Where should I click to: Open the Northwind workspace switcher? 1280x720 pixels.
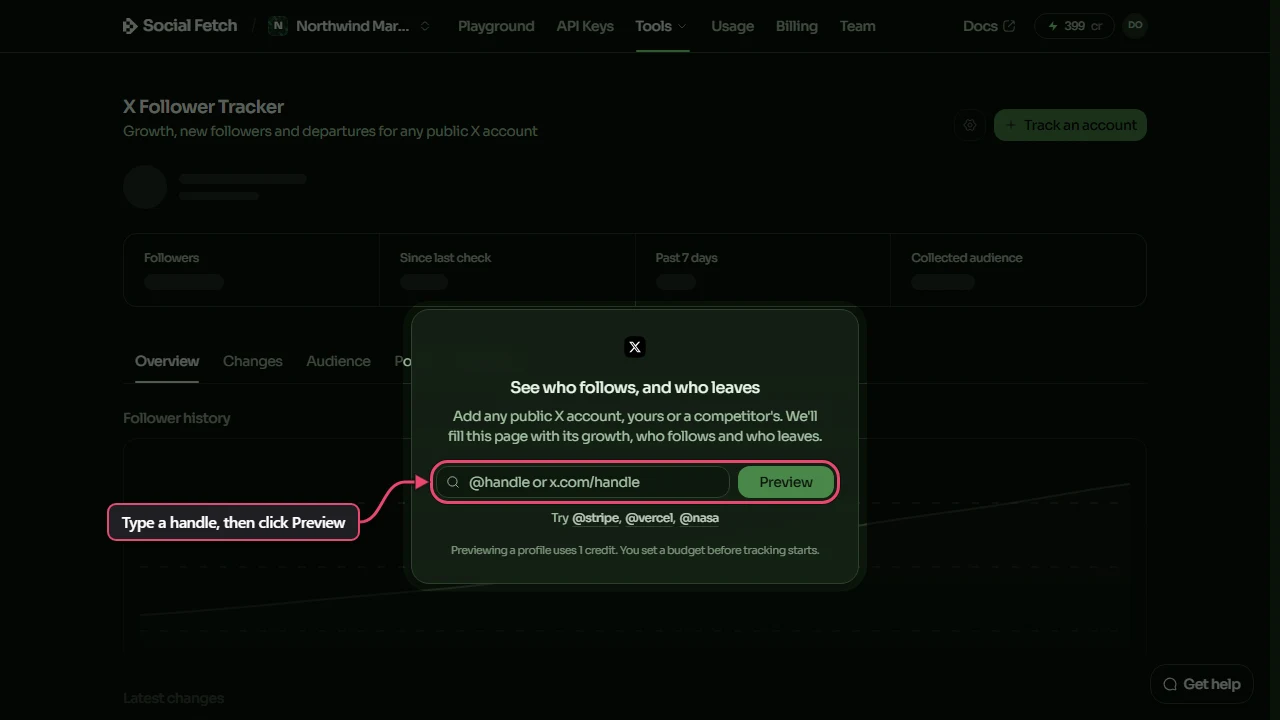349,26
